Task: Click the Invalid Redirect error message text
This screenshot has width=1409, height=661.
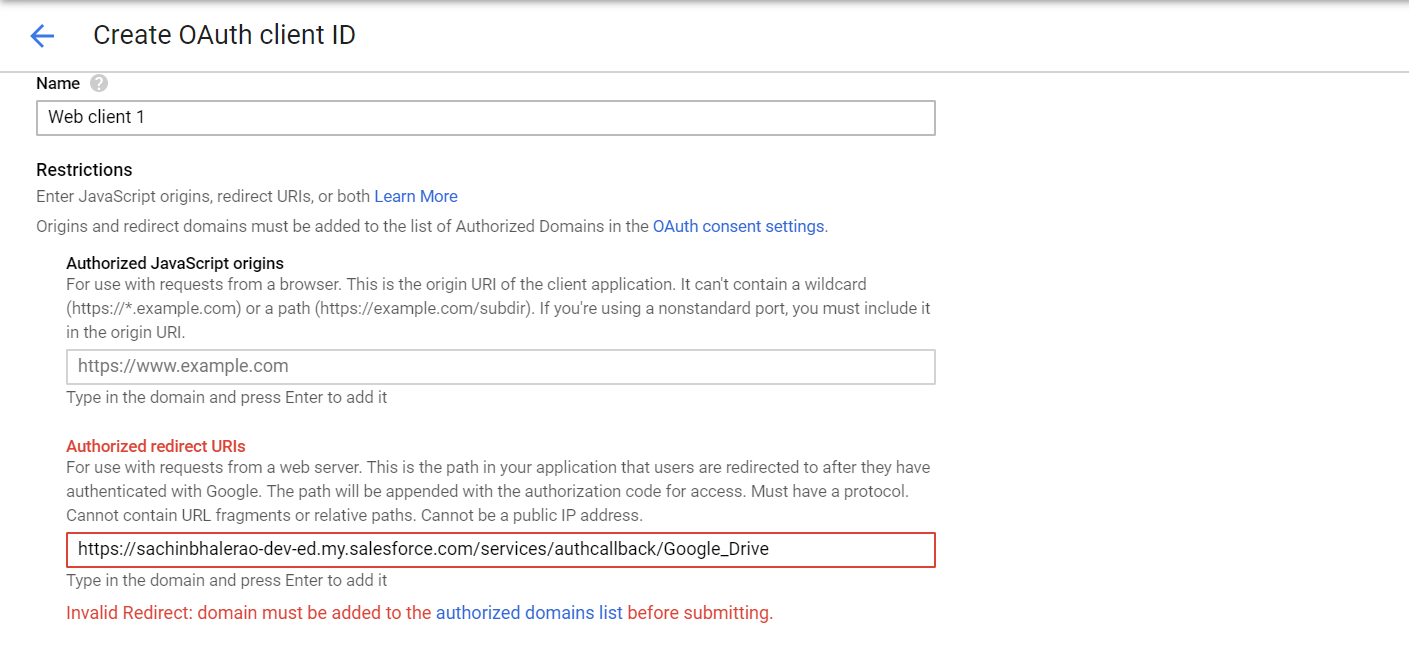Action: [248, 612]
